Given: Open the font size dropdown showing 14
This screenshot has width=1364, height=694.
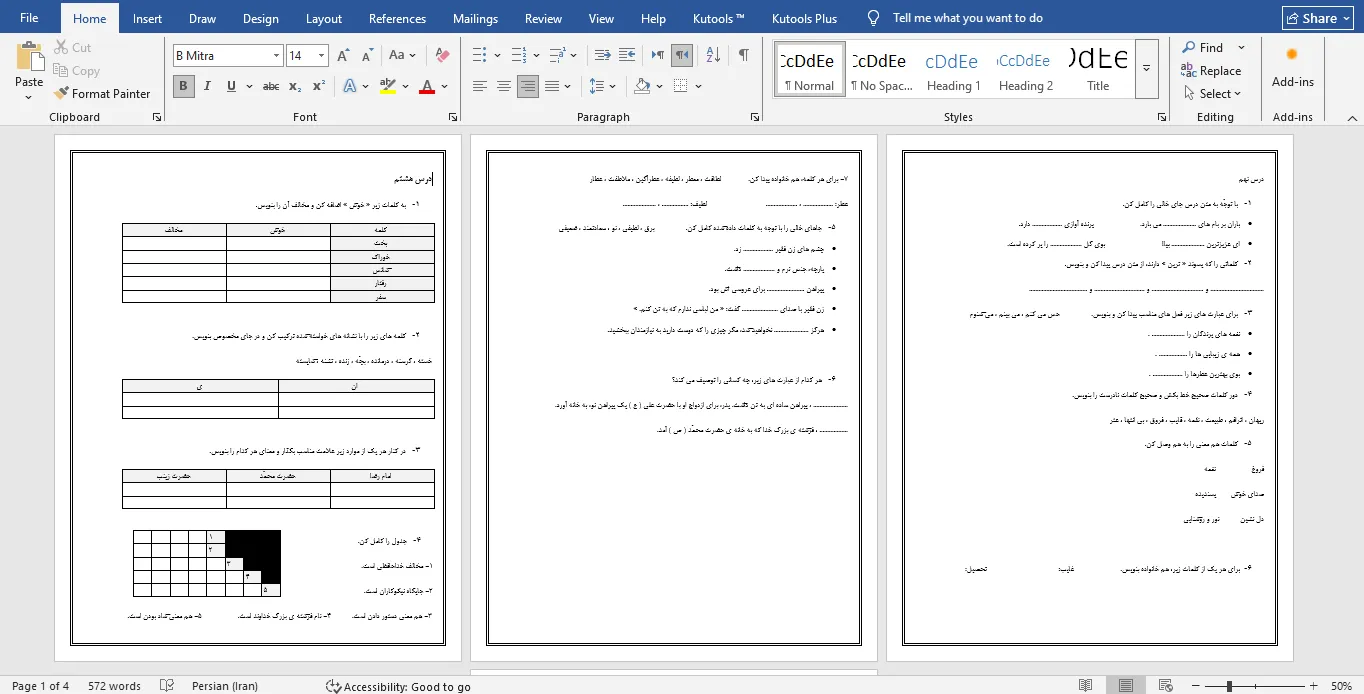Looking at the screenshot, I should click(x=321, y=56).
